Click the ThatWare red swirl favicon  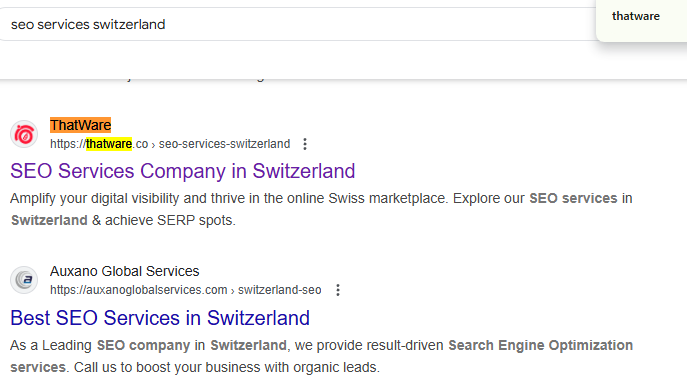[x=24, y=134]
